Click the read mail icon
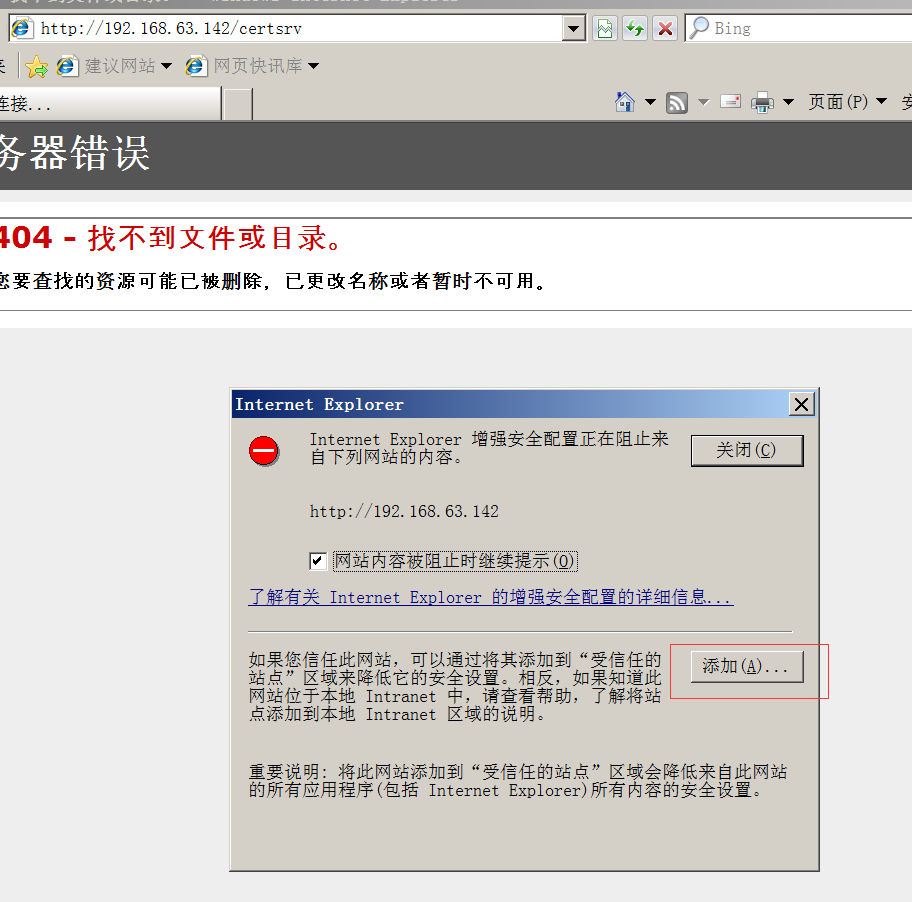 point(730,102)
